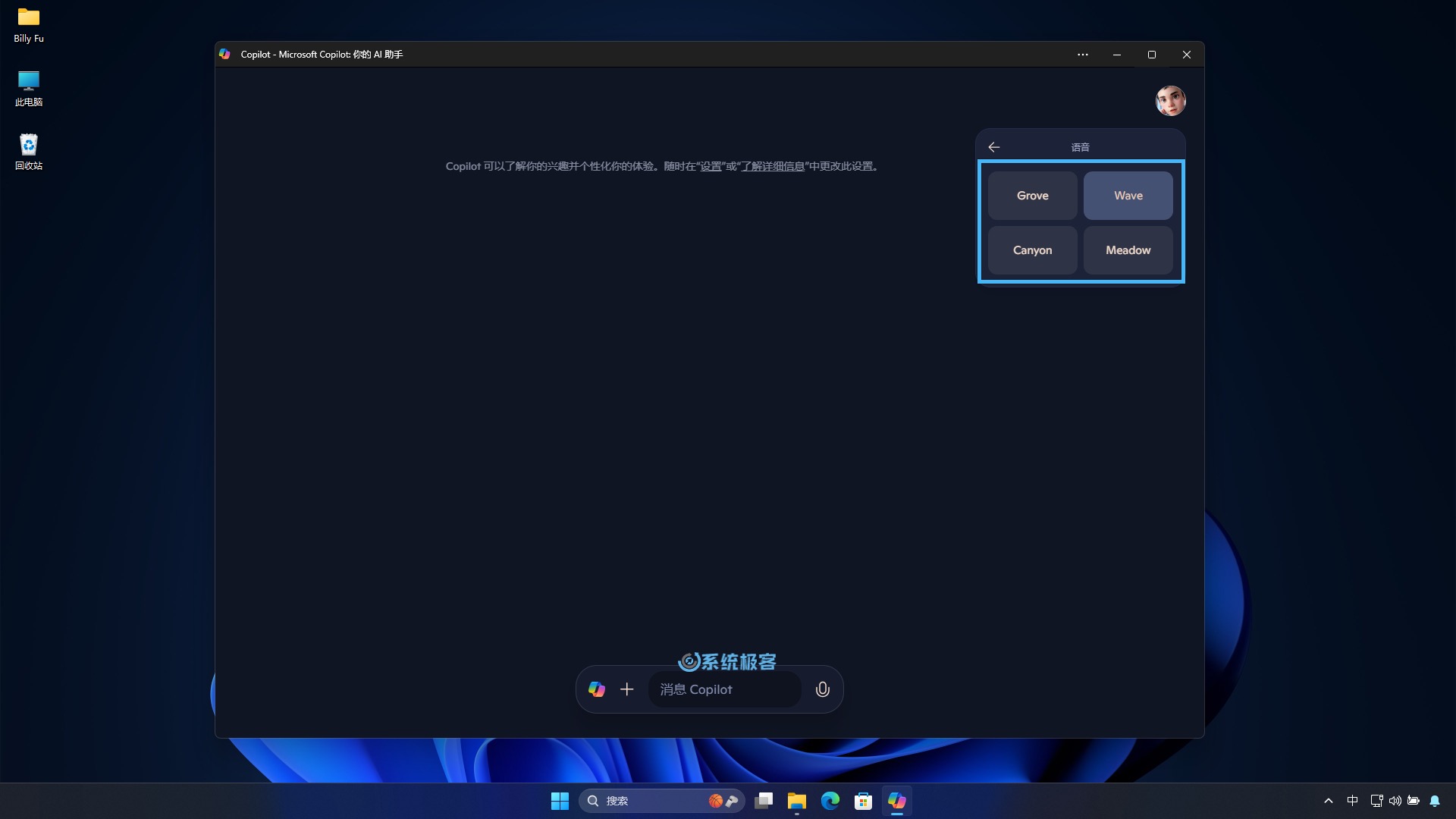Select the Billy Fu desktop folder
The width and height of the screenshot is (1456, 819).
pyautogui.click(x=29, y=25)
